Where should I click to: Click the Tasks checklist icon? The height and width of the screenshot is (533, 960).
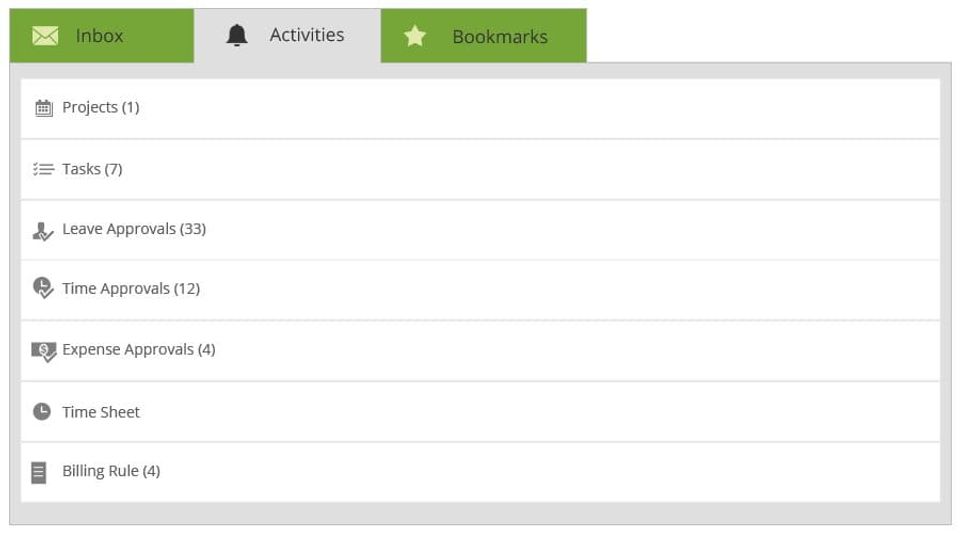click(x=43, y=169)
